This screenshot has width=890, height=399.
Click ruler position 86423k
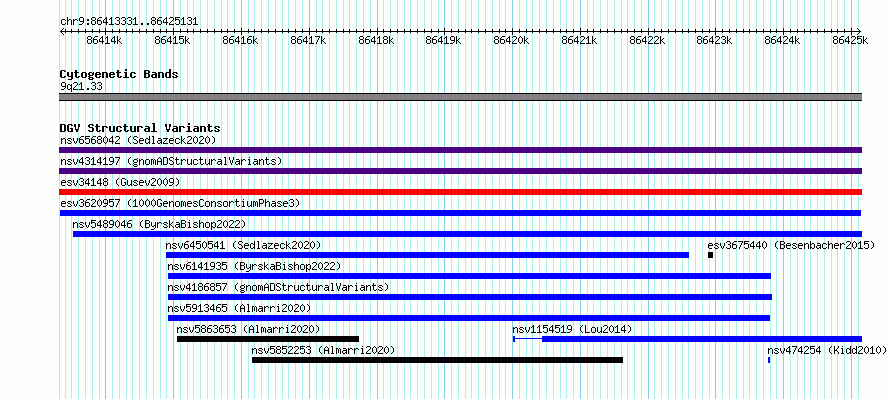(715, 40)
